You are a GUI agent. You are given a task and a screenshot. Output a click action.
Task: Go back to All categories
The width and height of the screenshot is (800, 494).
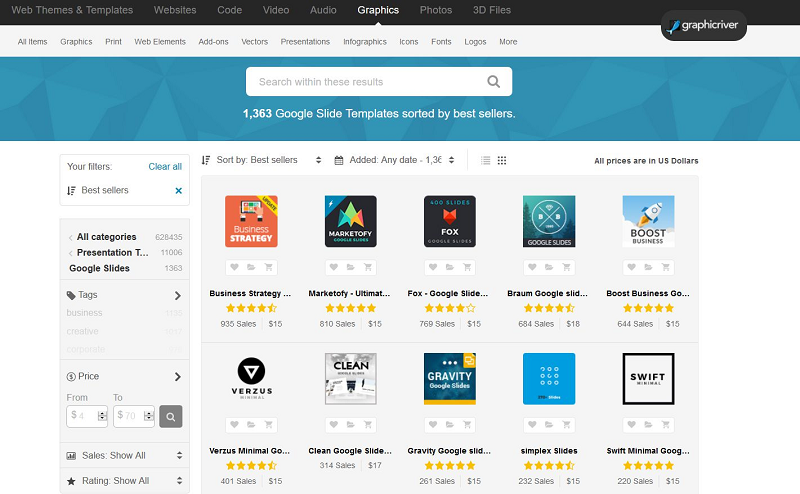pos(106,237)
